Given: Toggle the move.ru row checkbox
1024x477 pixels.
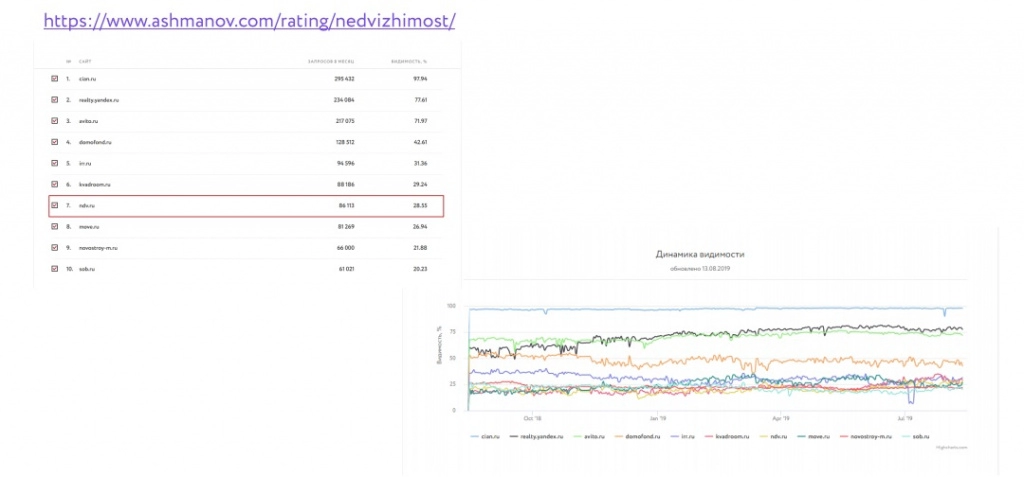Looking at the screenshot, I should click(55, 227).
